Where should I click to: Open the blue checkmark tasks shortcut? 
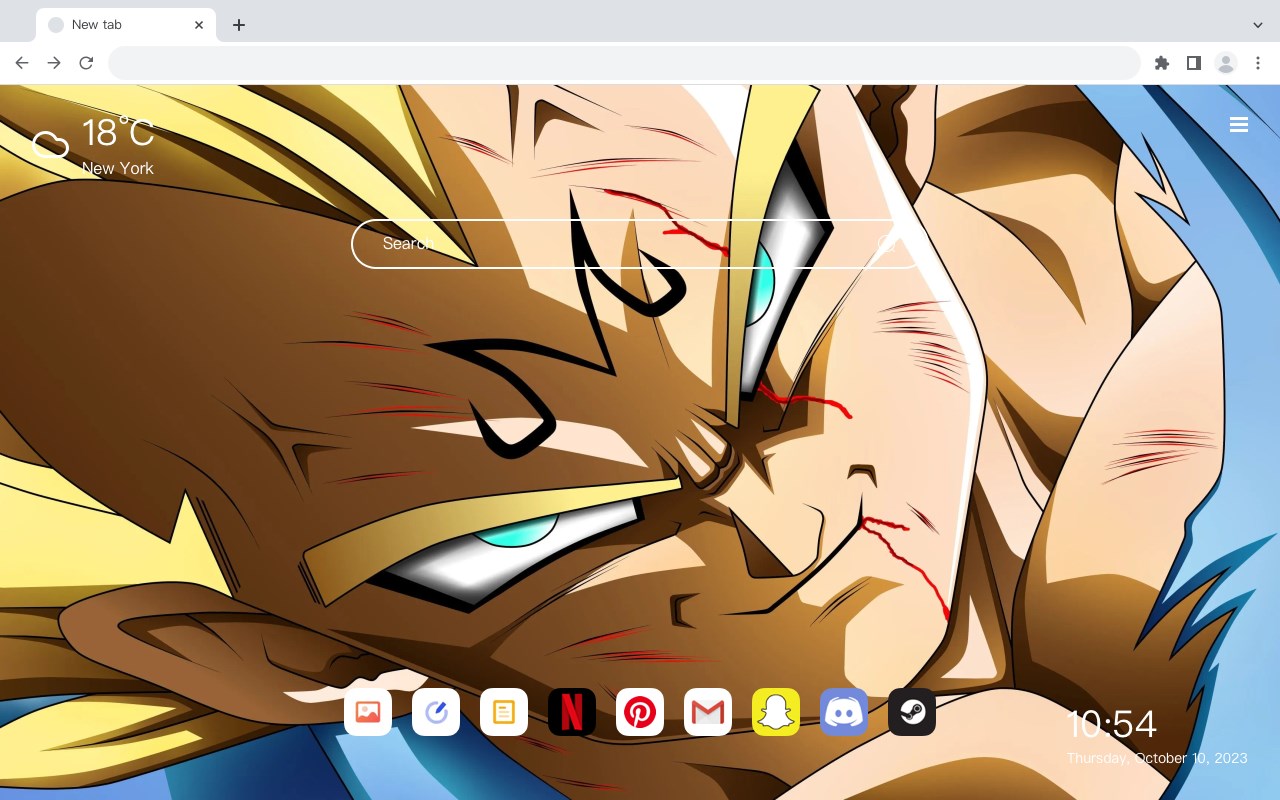point(436,712)
